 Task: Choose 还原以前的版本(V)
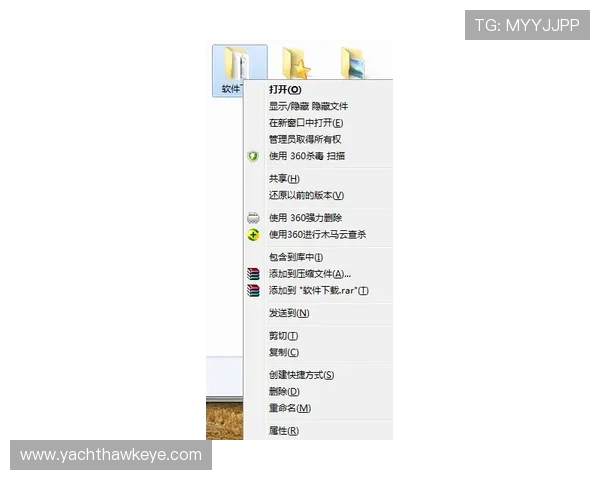pyautogui.click(x=306, y=195)
